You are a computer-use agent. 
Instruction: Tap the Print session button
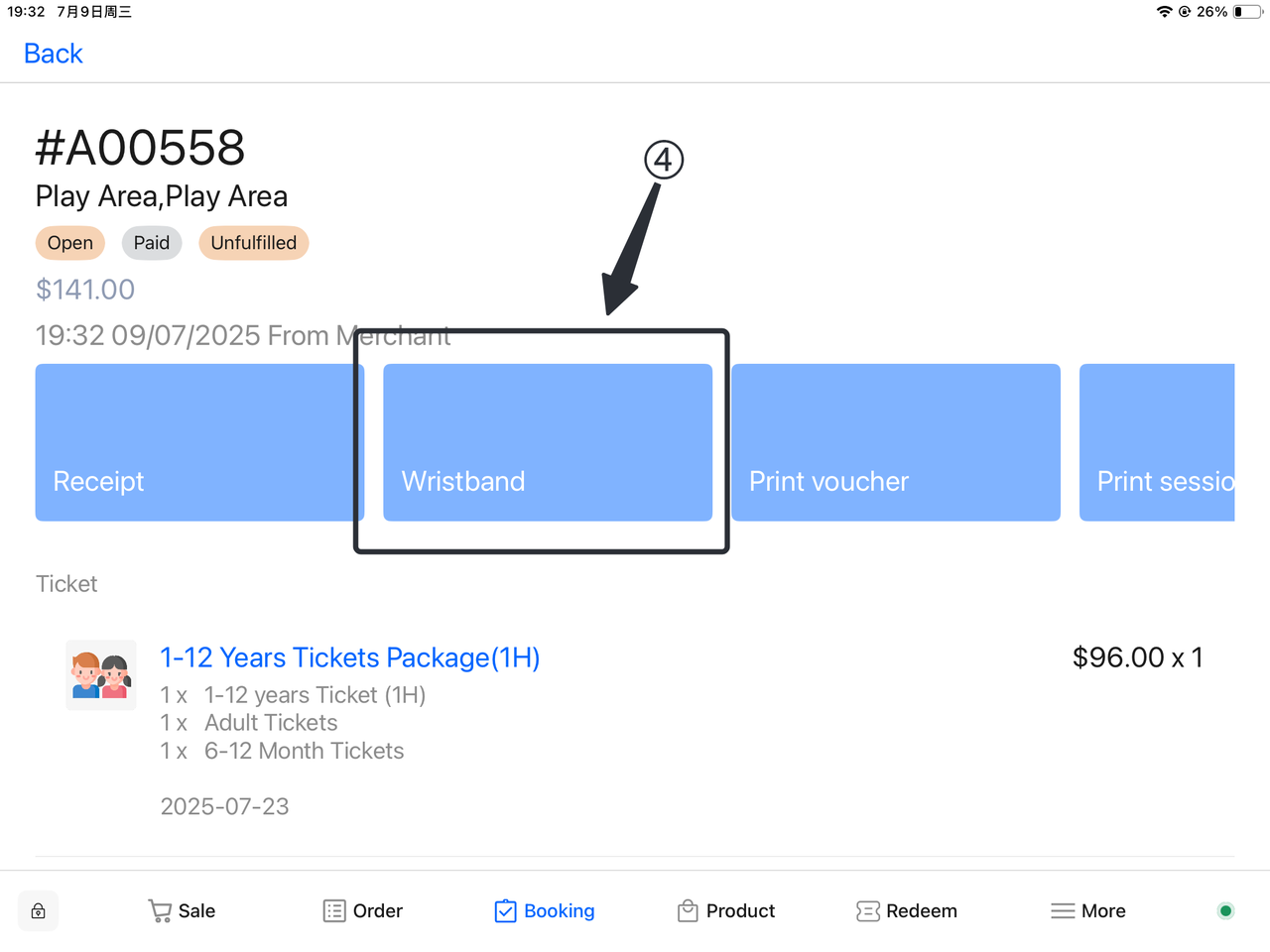pyautogui.click(x=1157, y=442)
